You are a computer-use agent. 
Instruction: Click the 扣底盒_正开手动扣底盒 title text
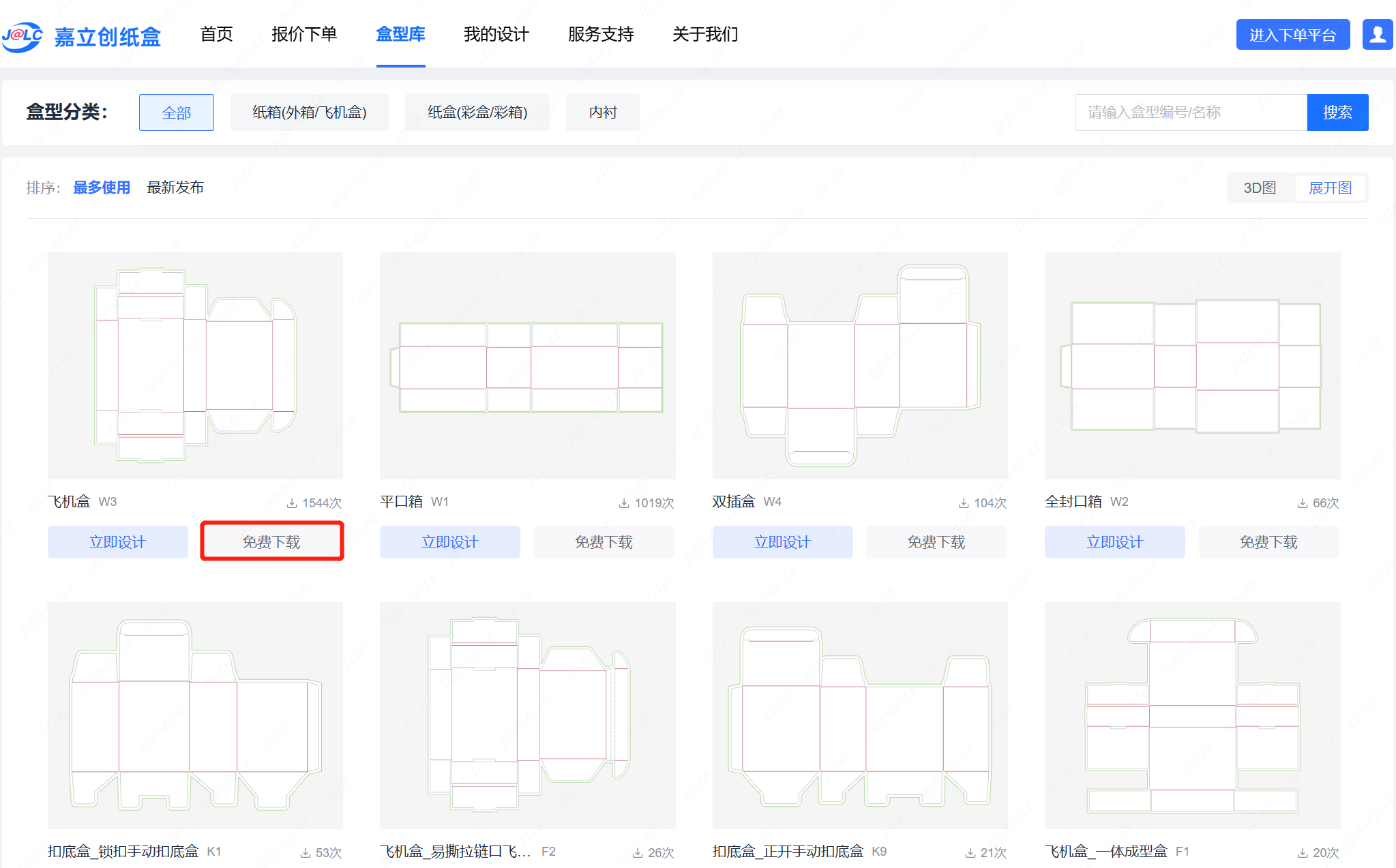pos(788,851)
